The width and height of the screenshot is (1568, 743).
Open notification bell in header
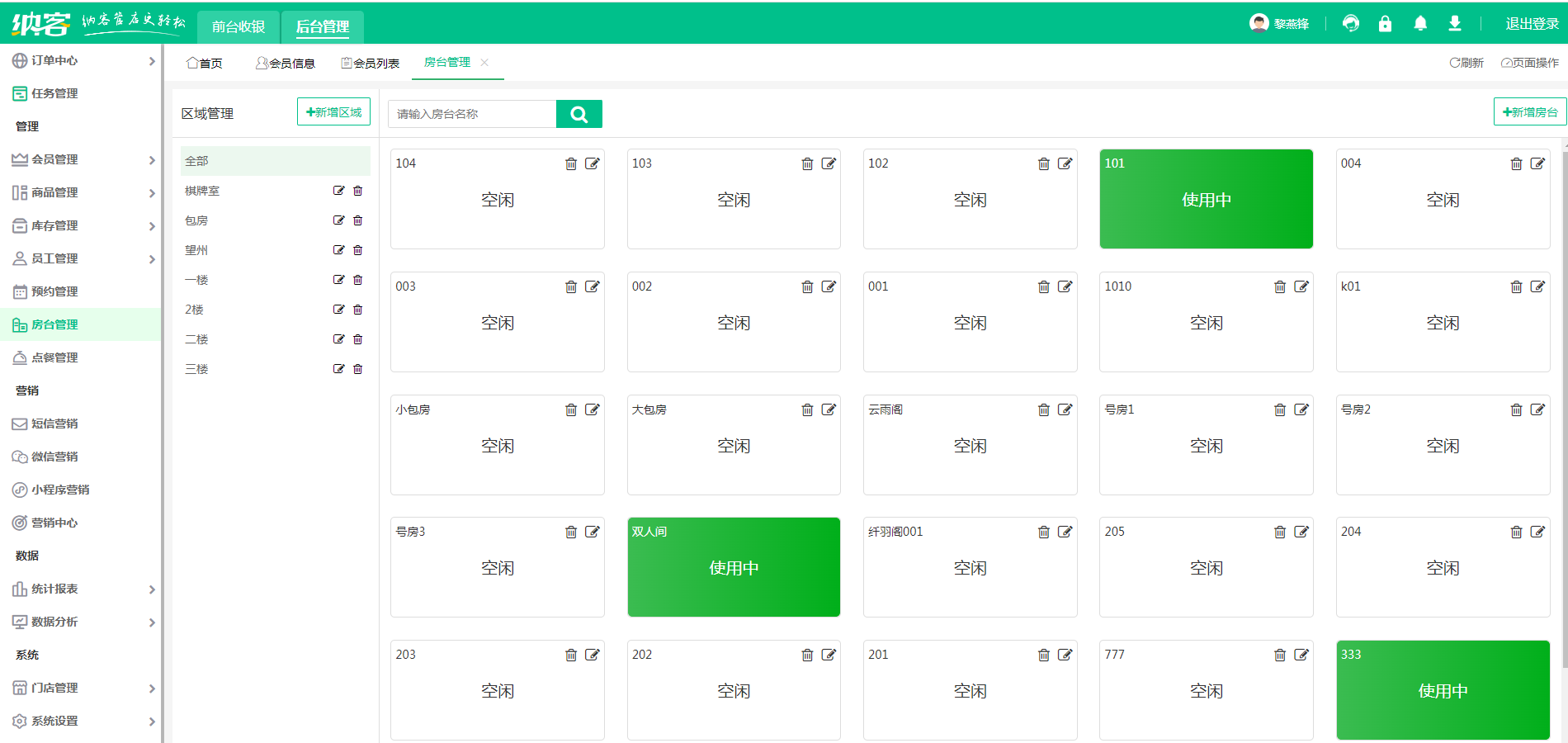pyautogui.click(x=1420, y=24)
